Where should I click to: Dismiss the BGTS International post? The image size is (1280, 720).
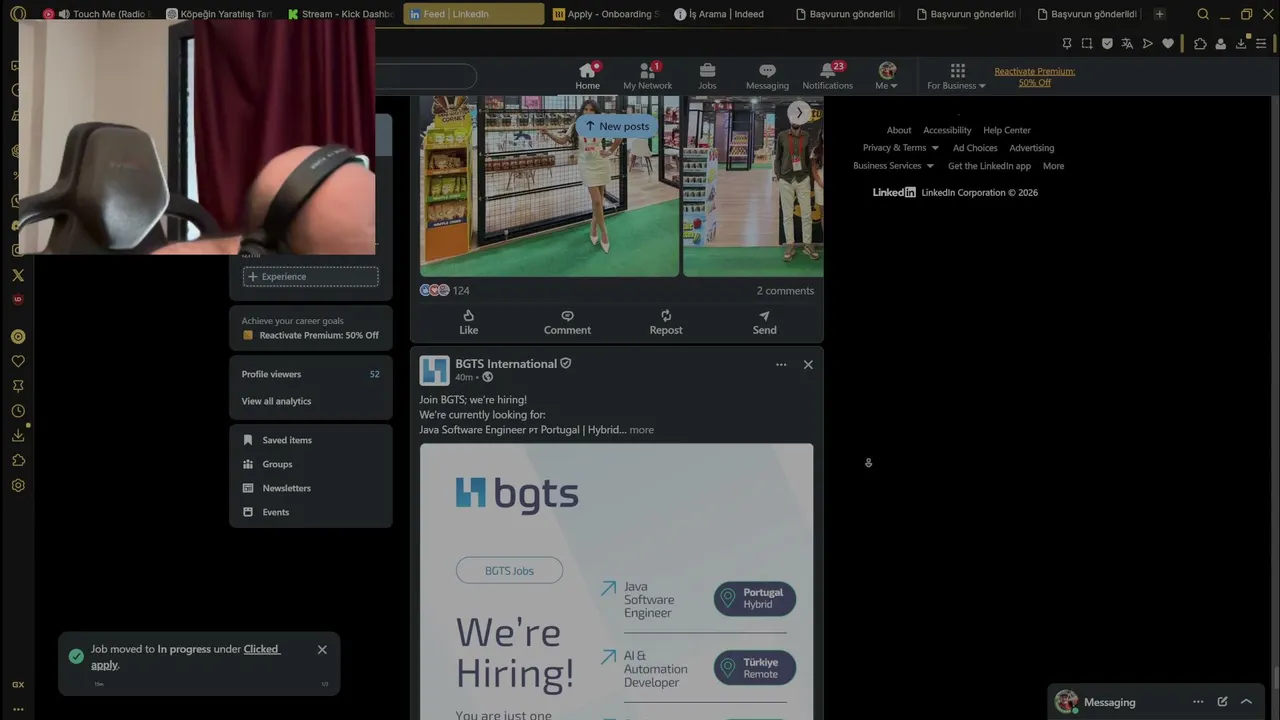click(808, 365)
